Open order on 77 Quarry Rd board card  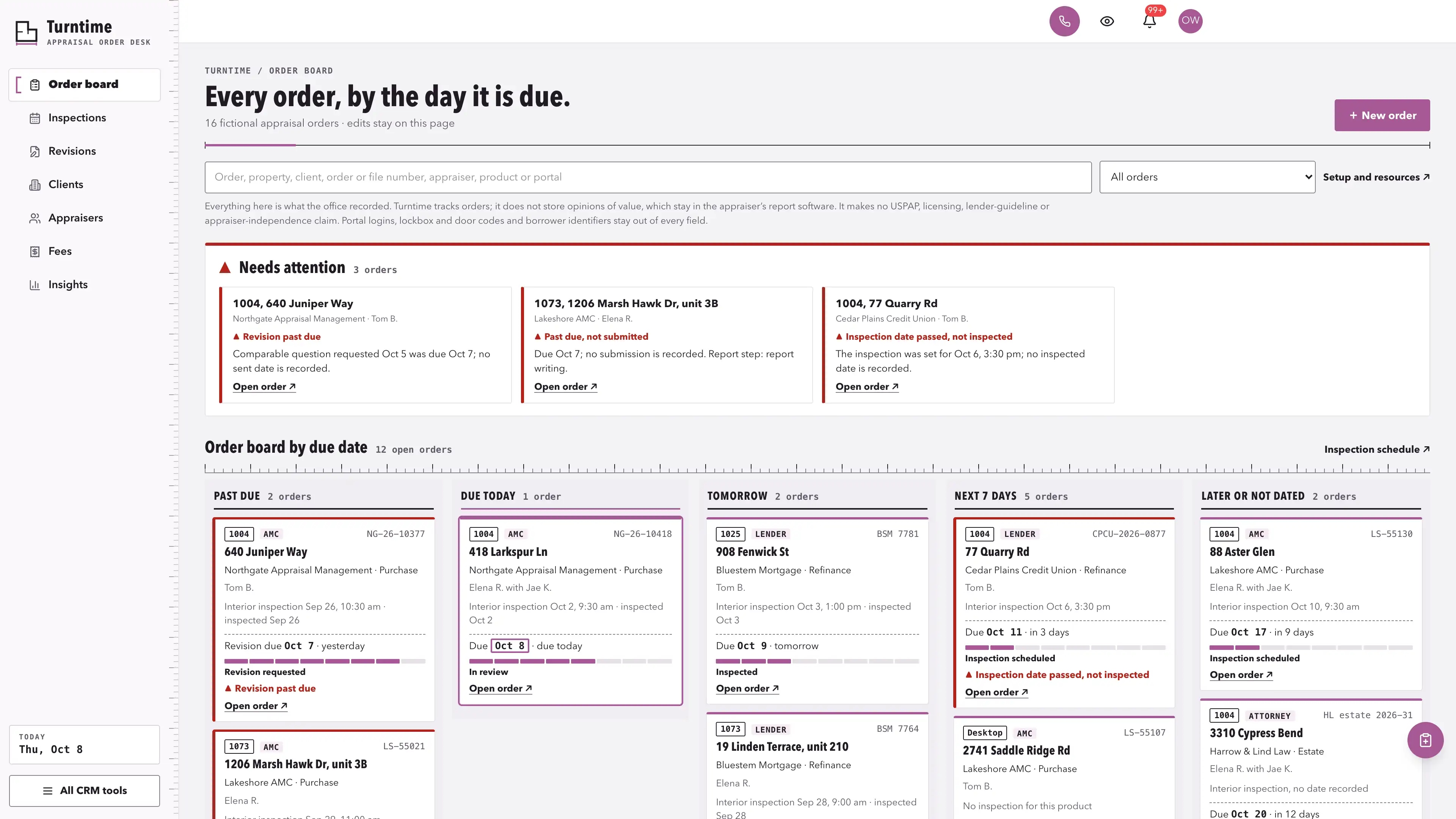(x=996, y=692)
